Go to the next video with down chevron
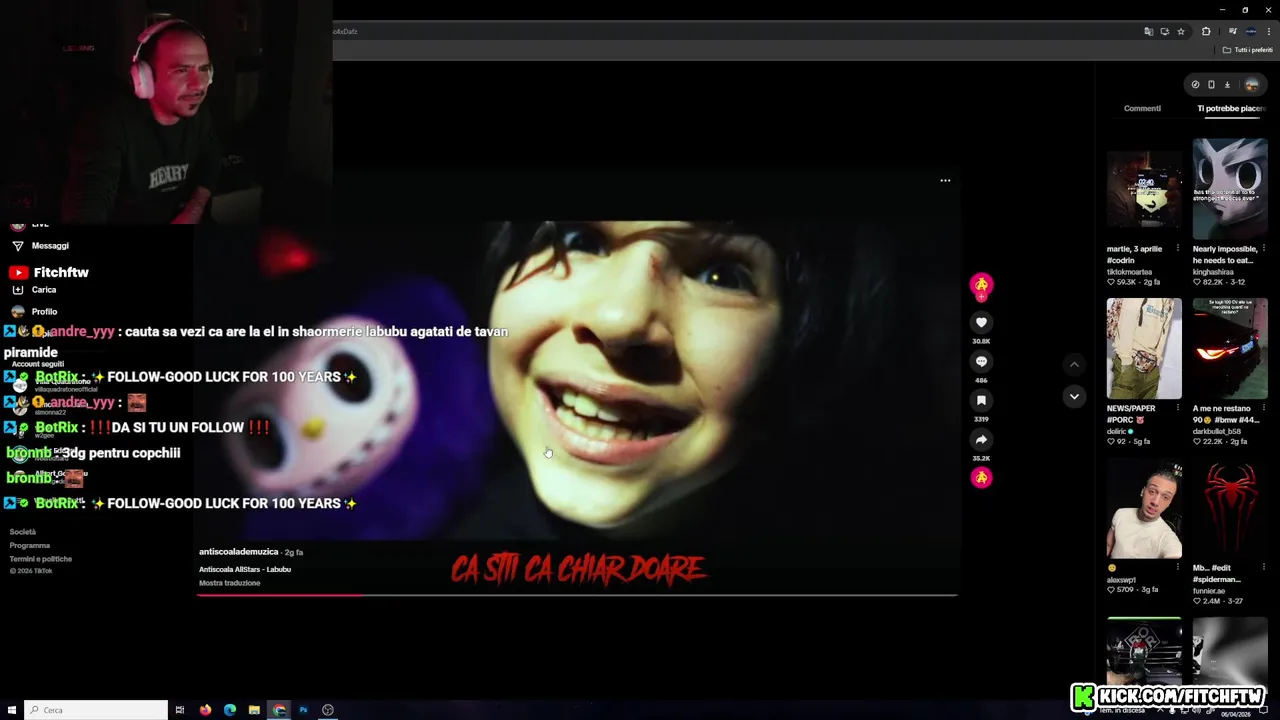The height and width of the screenshot is (720, 1280). point(1074,396)
